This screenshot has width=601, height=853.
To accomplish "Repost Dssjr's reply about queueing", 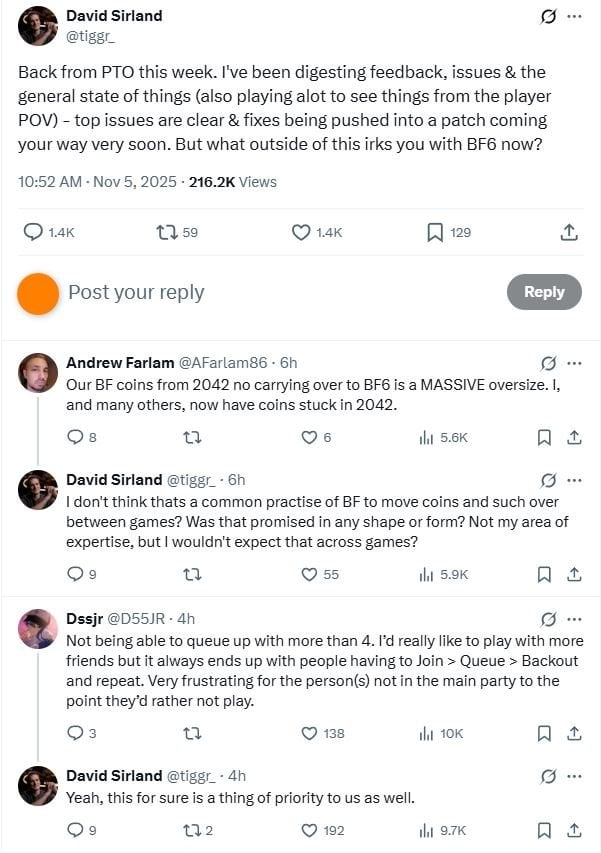I will (x=193, y=733).
